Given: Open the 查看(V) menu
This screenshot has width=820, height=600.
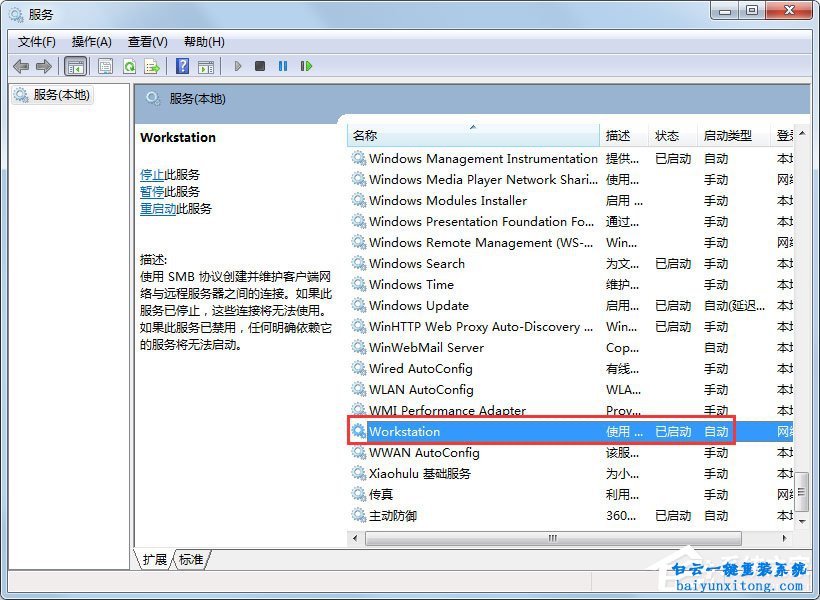Looking at the screenshot, I should pyautogui.click(x=146, y=41).
